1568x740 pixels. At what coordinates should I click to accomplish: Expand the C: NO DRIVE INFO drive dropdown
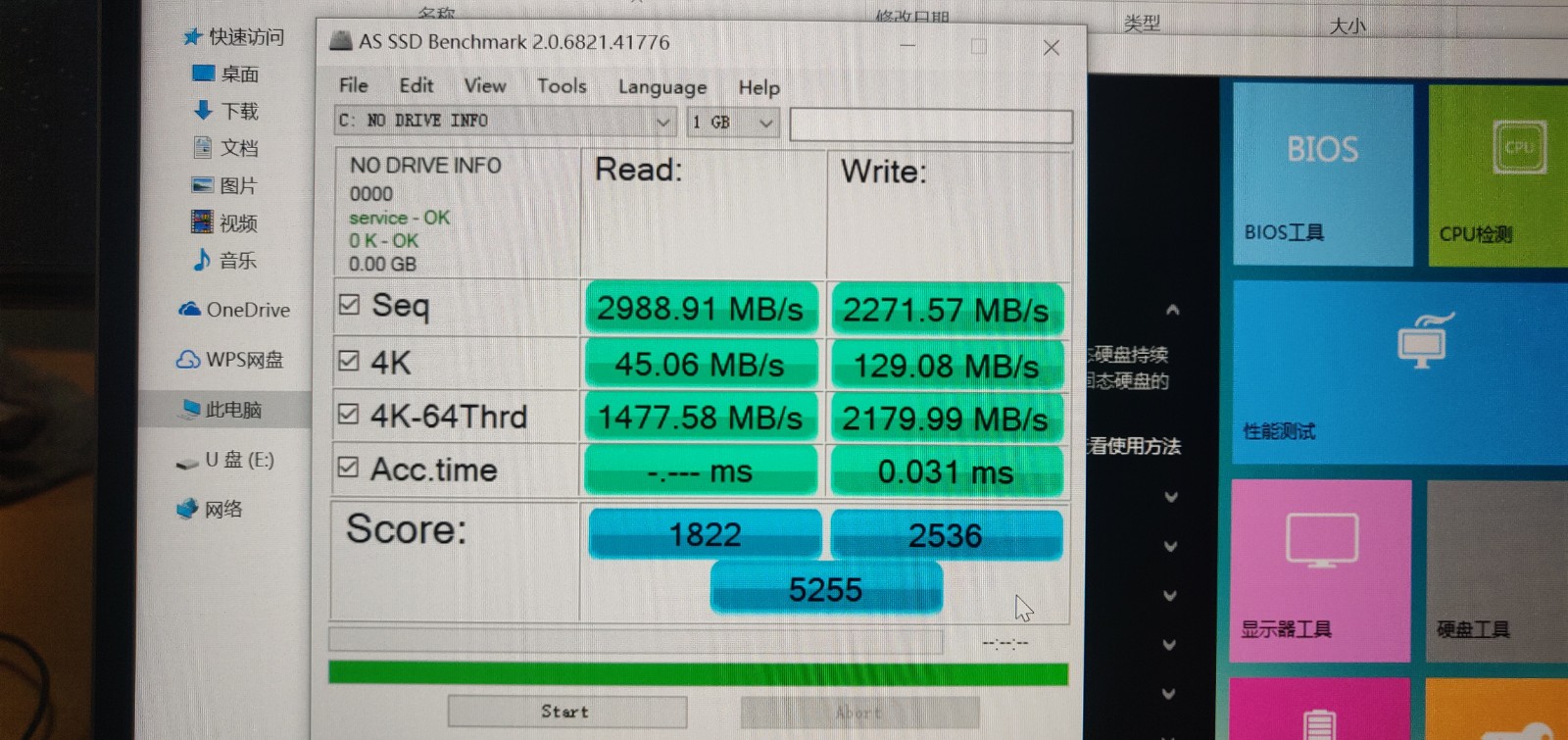(x=663, y=122)
